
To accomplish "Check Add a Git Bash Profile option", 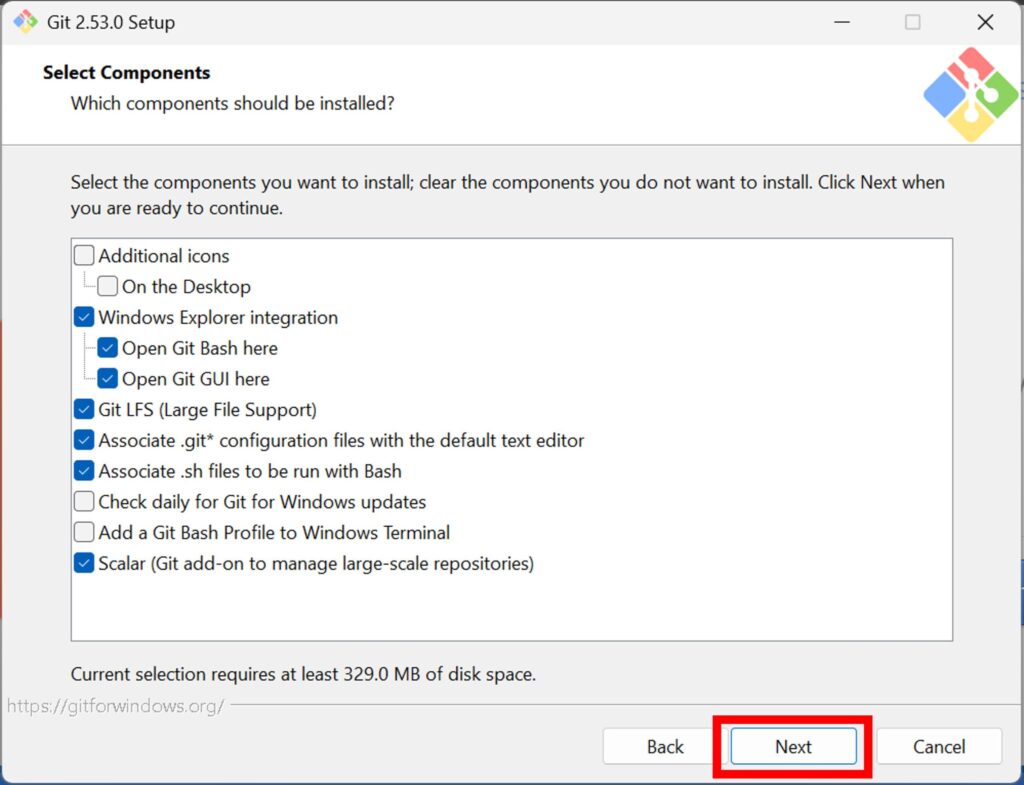I will click(84, 533).
